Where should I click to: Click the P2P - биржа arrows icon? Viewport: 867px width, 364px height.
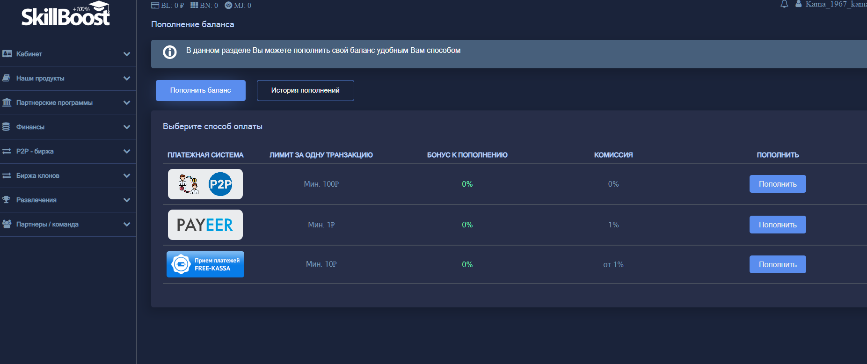(x=7, y=151)
